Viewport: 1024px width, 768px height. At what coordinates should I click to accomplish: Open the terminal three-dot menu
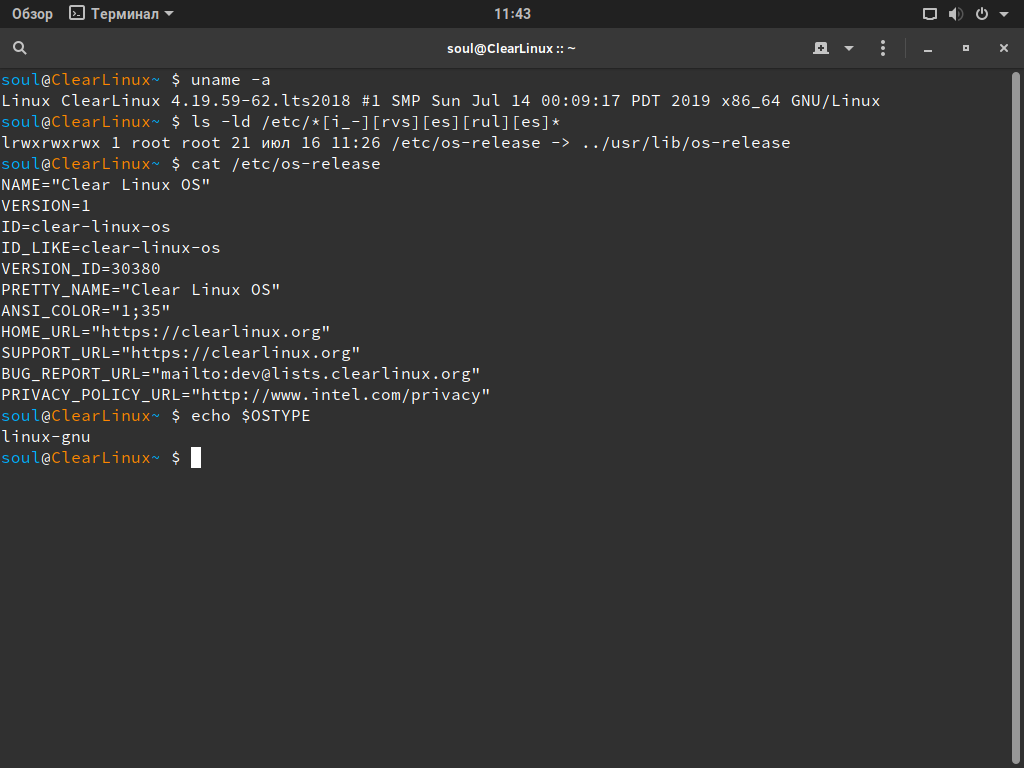[883, 48]
